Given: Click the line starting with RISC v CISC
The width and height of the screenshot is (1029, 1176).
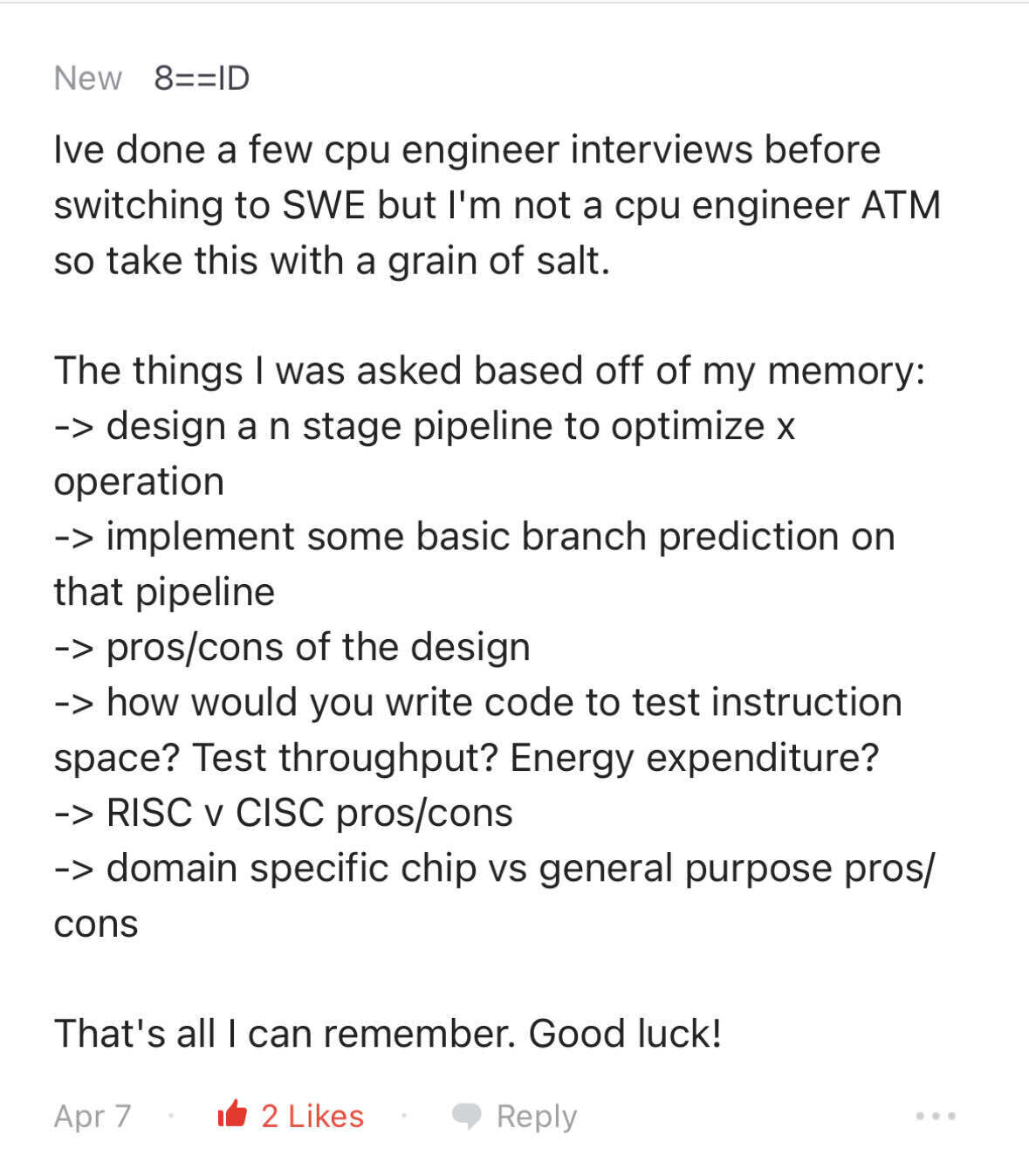Looking at the screenshot, I should pyautogui.click(x=284, y=812).
